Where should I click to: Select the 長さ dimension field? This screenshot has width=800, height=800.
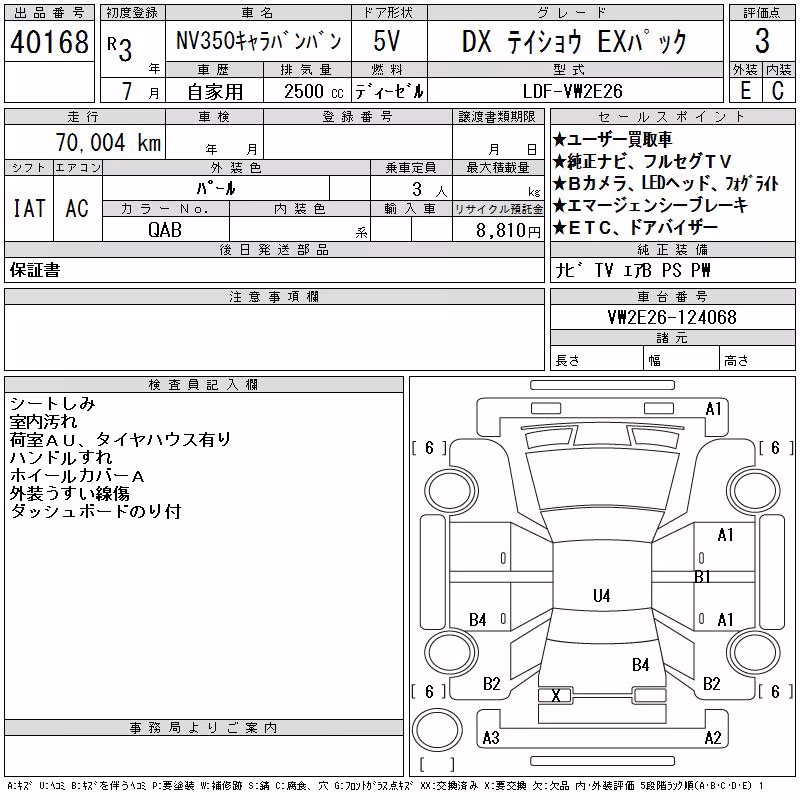pyautogui.click(x=596, y=358)
